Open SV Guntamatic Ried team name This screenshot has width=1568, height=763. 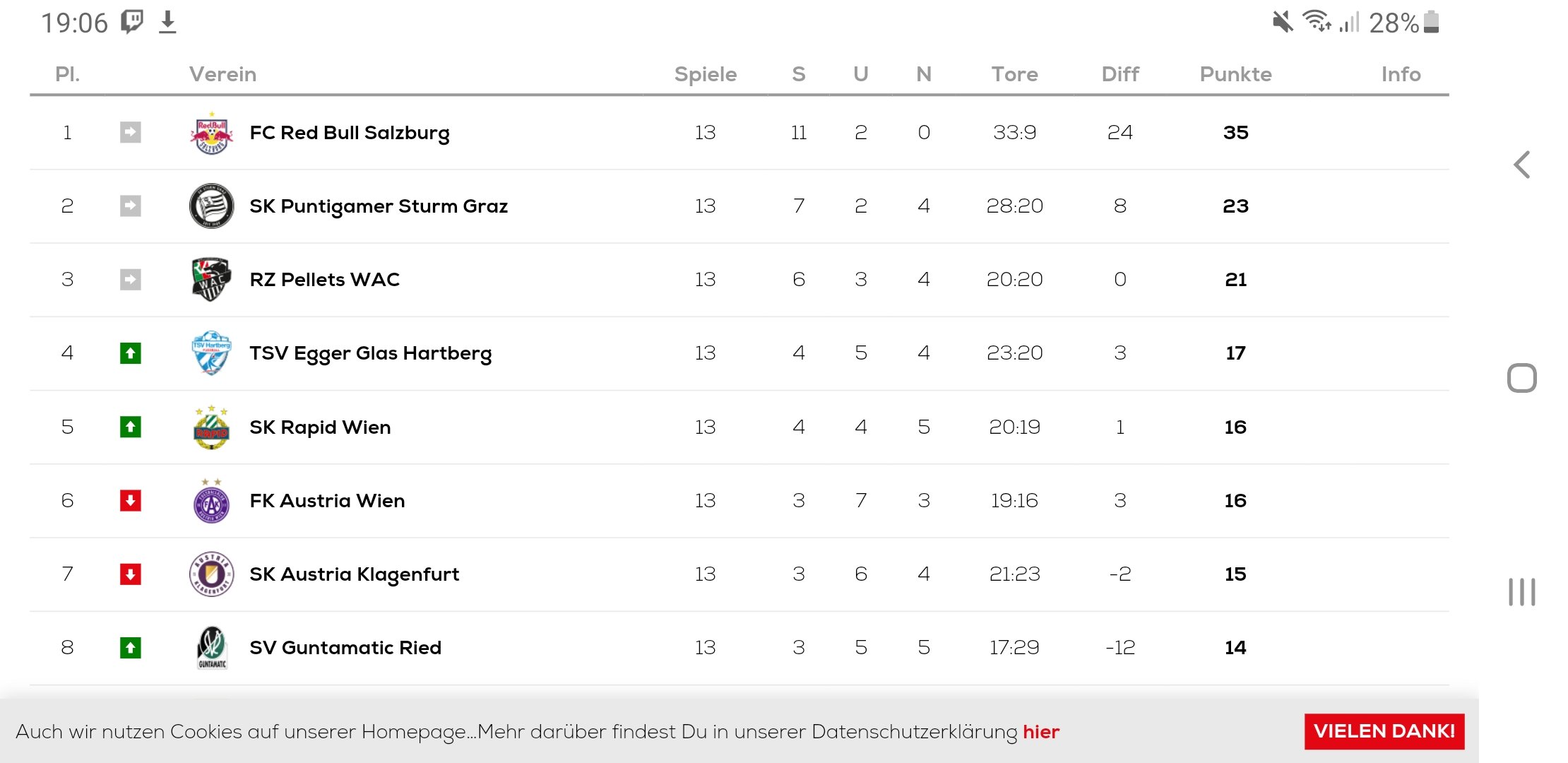tap(345, 648)
